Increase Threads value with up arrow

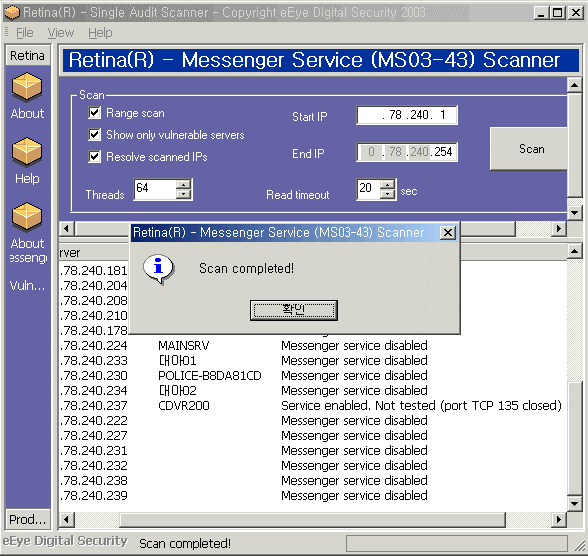[x=183, y=184]
